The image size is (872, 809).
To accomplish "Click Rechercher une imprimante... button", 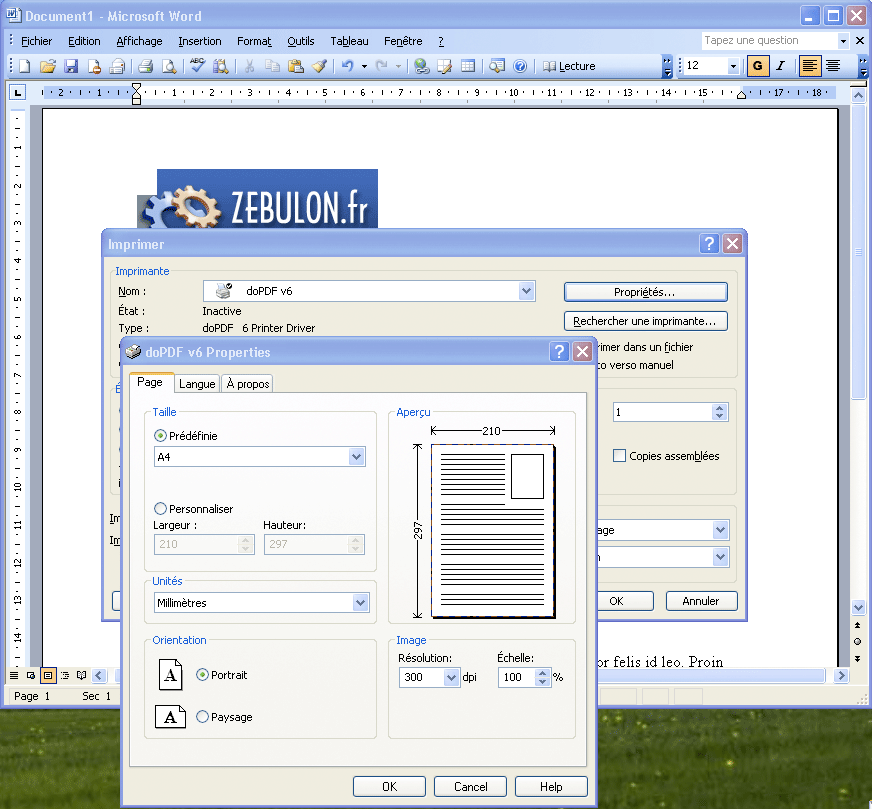I will click(645, 321).
